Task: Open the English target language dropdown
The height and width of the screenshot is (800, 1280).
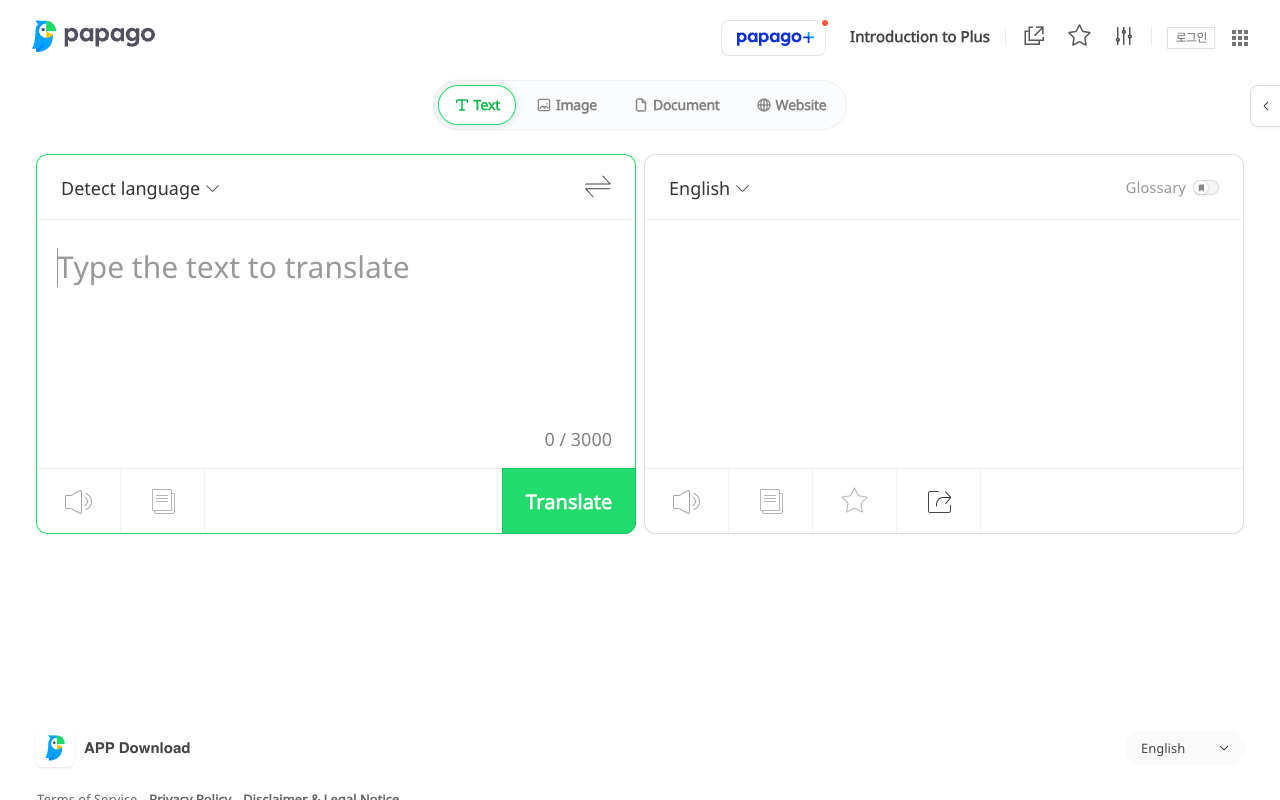Action: coord(708,188)
